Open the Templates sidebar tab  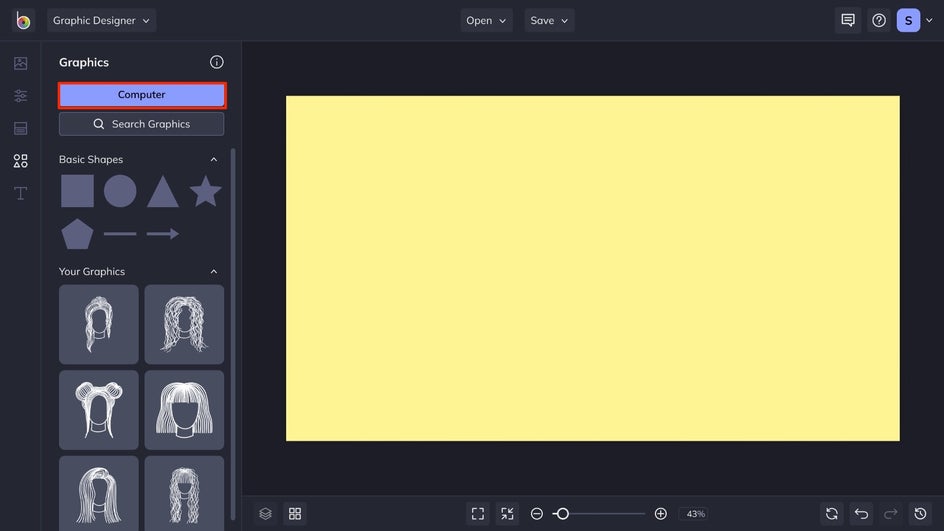[20, 128]
